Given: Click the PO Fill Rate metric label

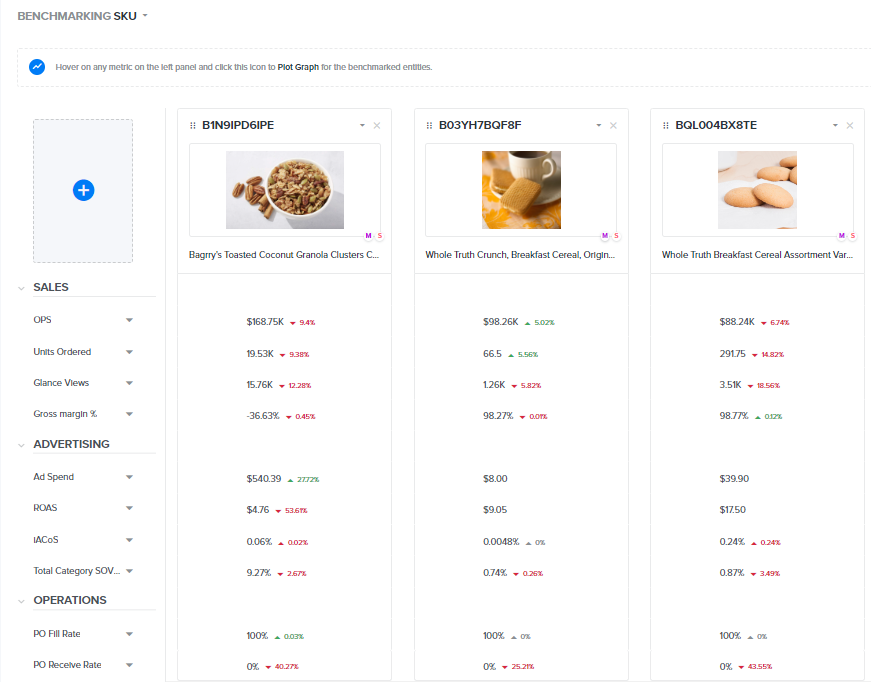Looking at the screenshot, I should (57, 634).
